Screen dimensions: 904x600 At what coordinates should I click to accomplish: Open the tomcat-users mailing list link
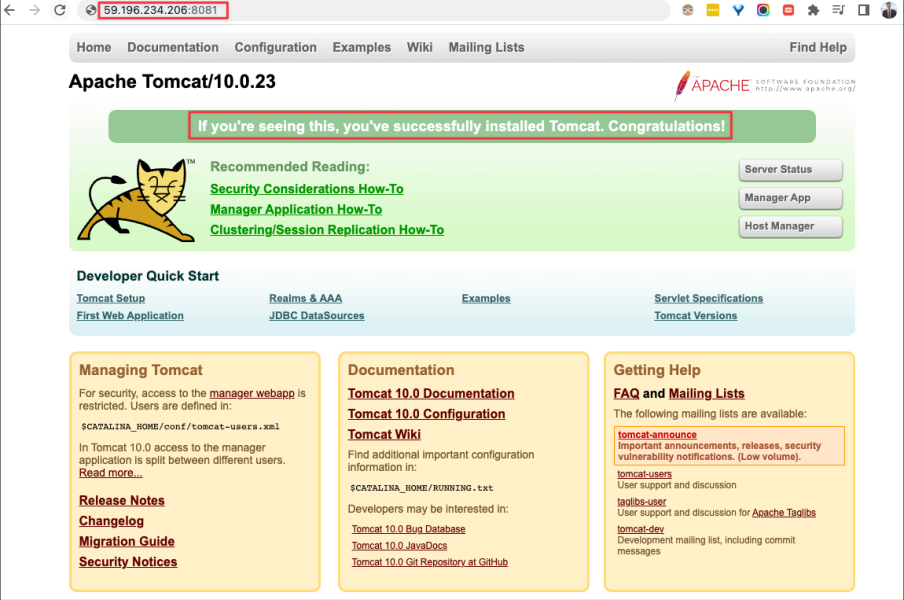645,474
